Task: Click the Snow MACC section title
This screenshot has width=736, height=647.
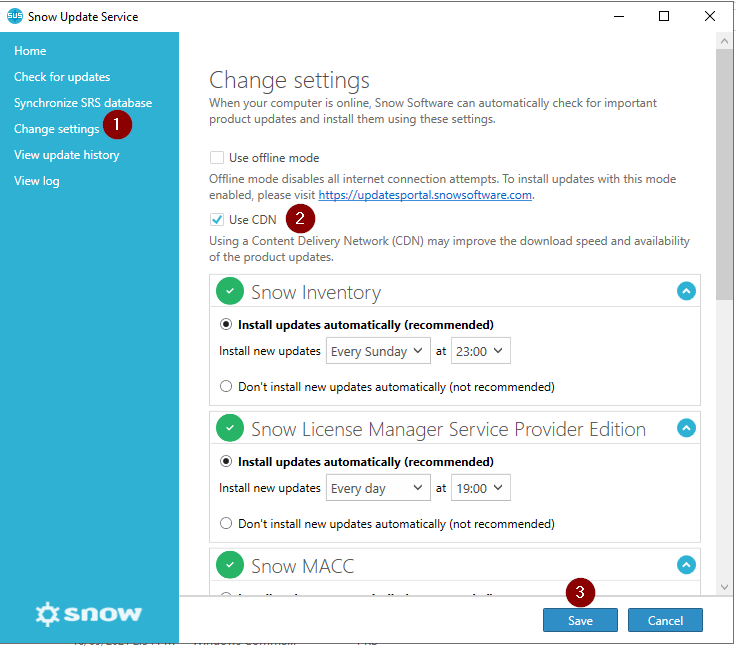Action: (x=303, y=566)
